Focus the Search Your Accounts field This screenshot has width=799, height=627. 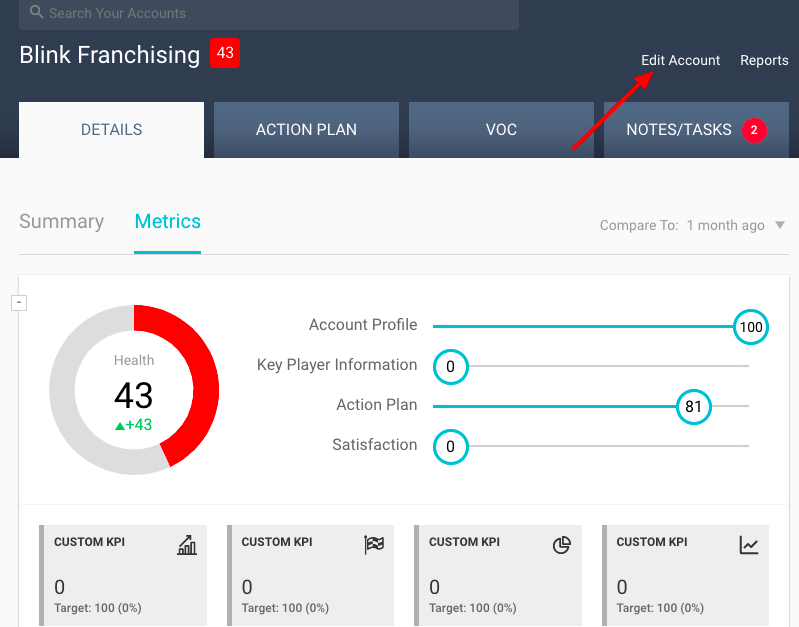pos(280,14)
